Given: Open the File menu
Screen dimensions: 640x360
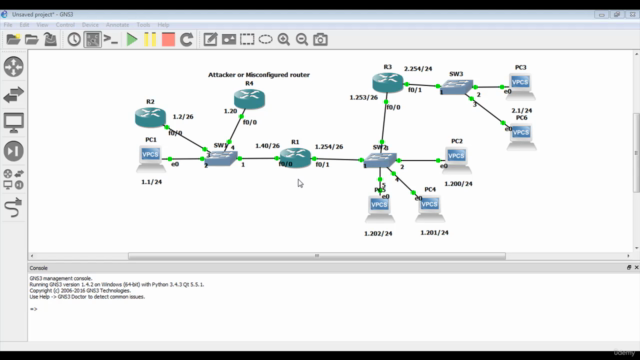Looking at the screenshot, I should coord(8,25).
